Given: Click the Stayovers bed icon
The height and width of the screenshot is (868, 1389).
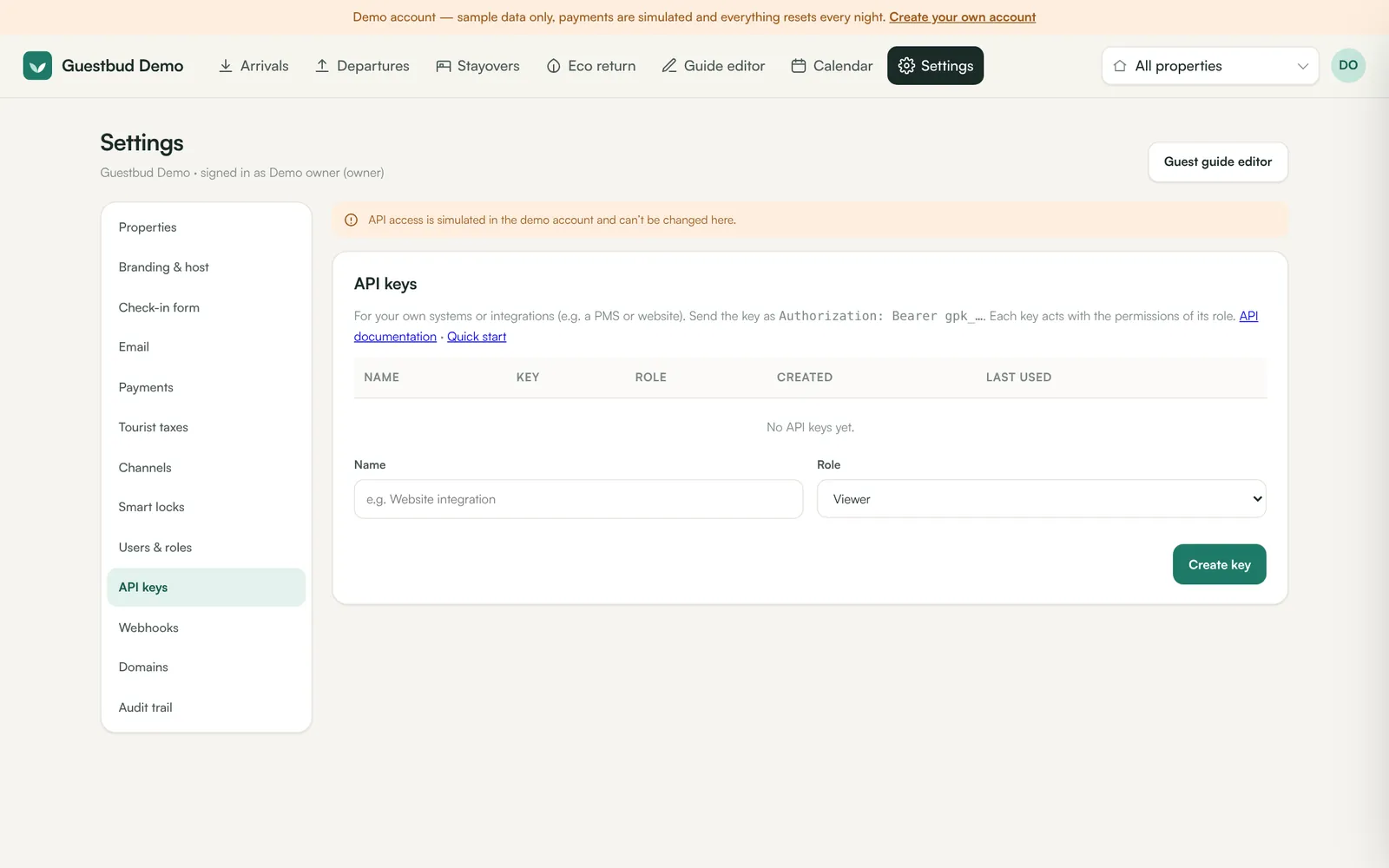Looking at the screenshot, I should coord(444,66).
